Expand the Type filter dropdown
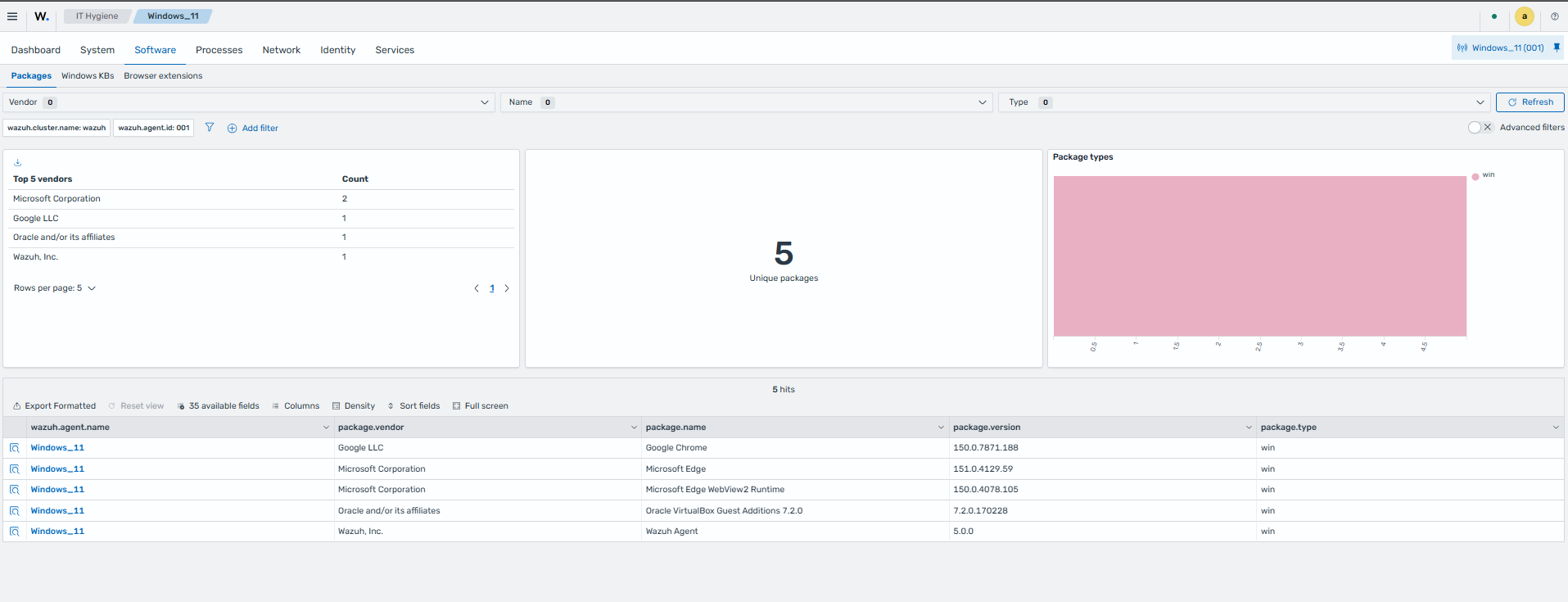Screen dimensions: 1568x602 point(1245,102)
